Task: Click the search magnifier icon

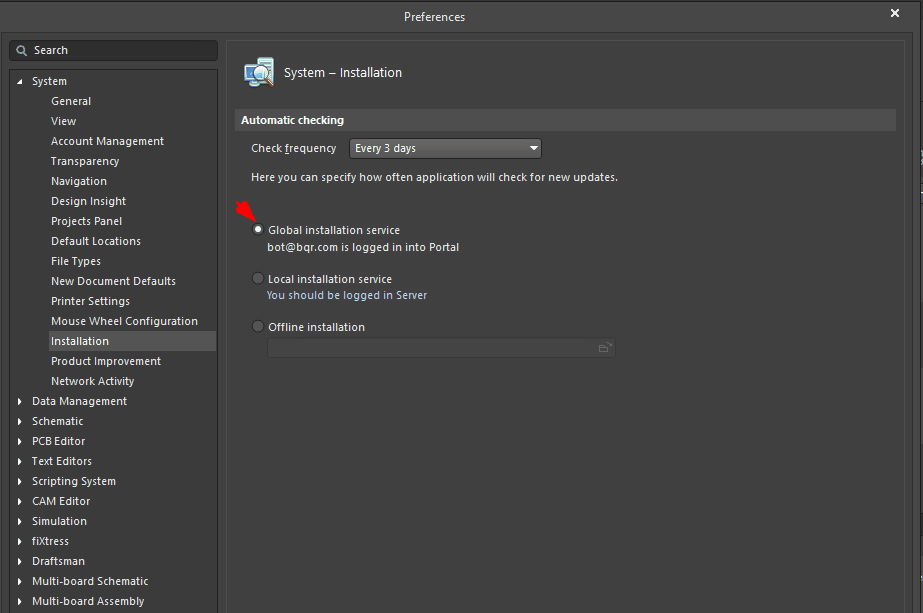Action: 22,50
